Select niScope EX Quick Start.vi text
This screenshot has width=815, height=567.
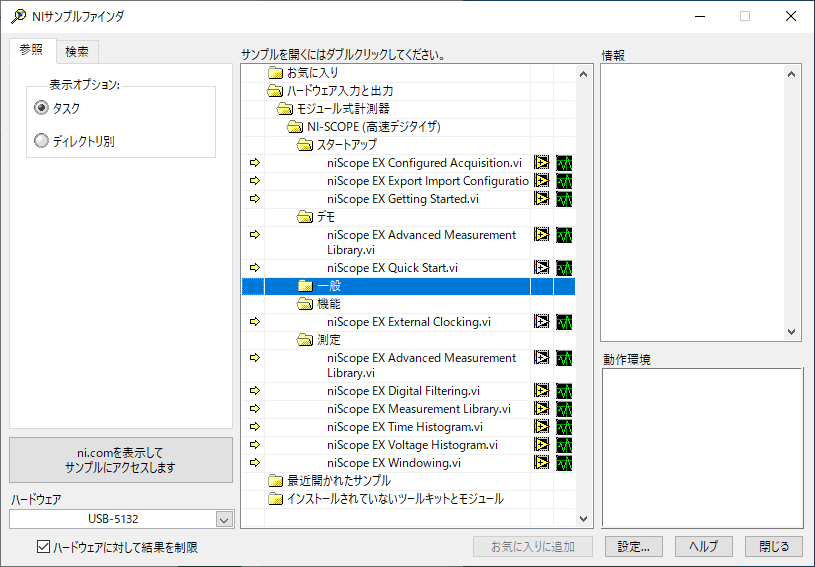[x=392, y=268]
